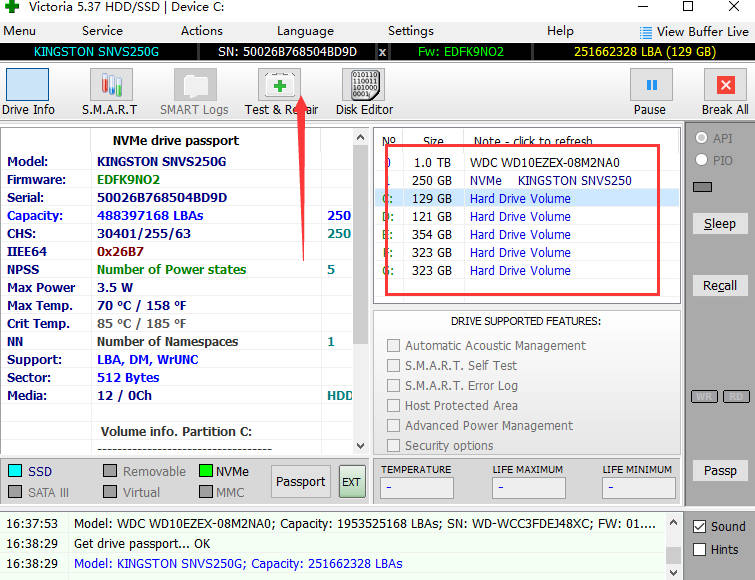This screenshot has height=580, width=755.
Task: Click the SSD cyan indicator square
Action: pos(15,470)
